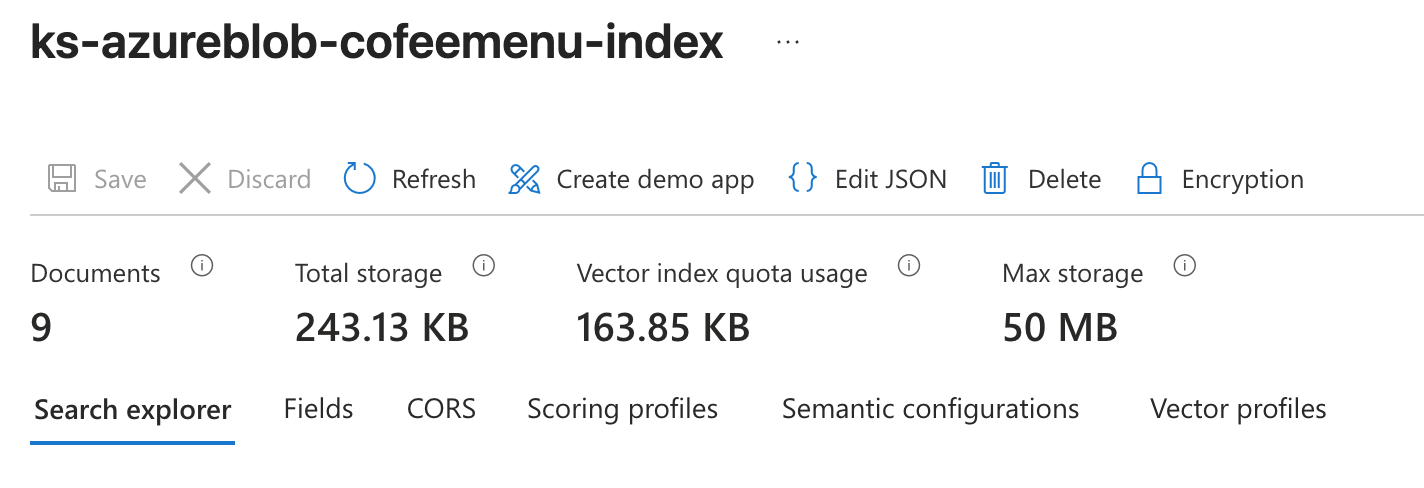Click the Refresh circular arrow icon
Screen dimensions: 1424x488
pos(359,179)
